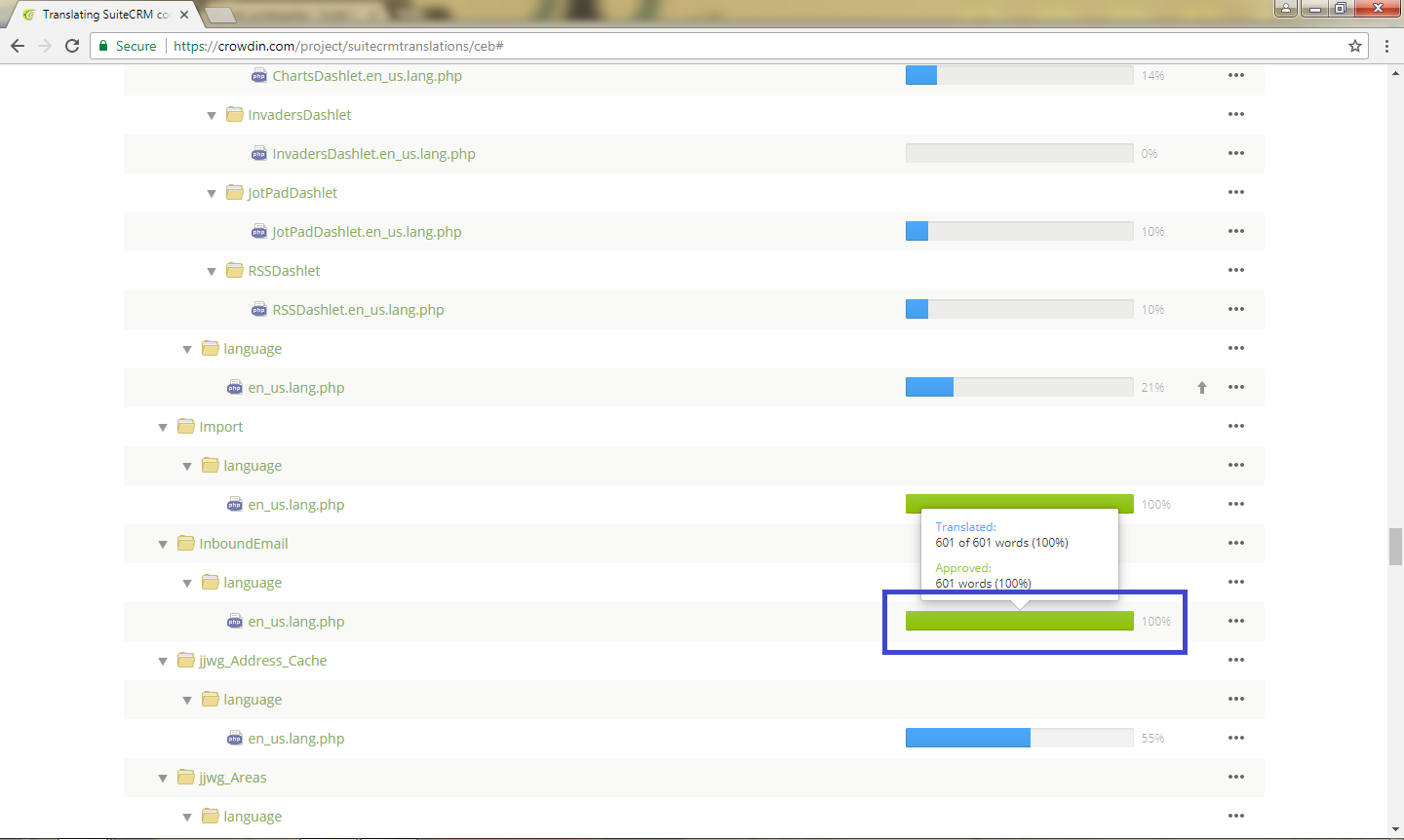Open more options for ChartsDashlet.en_us.lang.php
This screenshot has width=1404, height=840.
click(x=1236, y=75)
